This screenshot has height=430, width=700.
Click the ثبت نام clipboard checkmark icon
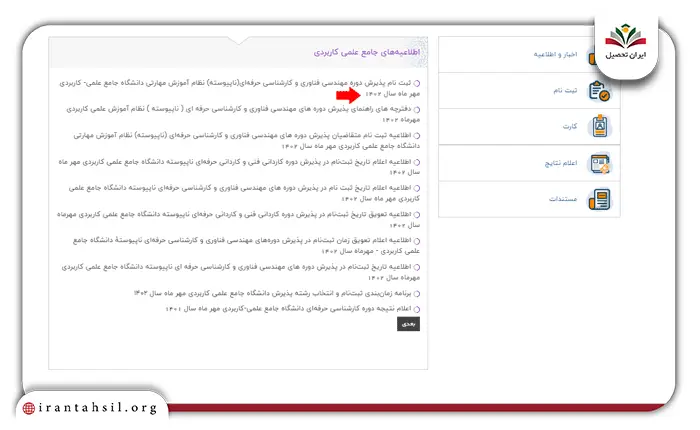599,91
